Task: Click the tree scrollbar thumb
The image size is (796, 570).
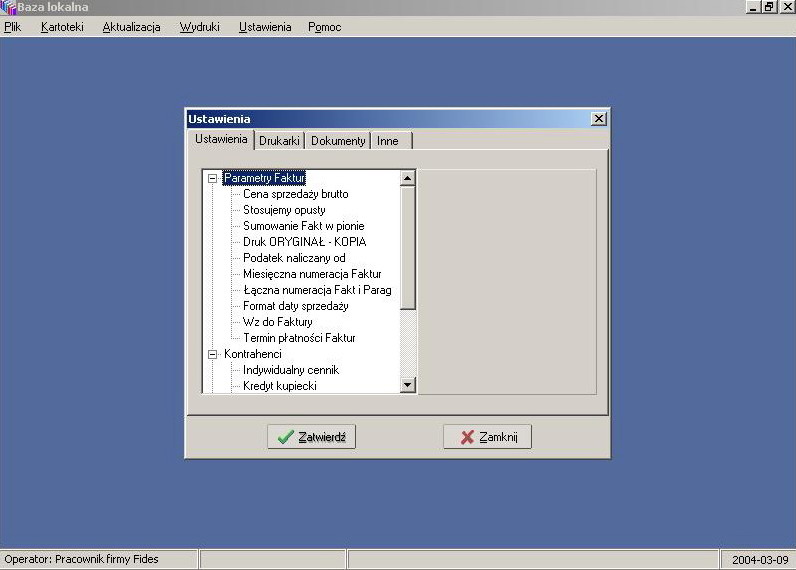Action: pos(408,248)
